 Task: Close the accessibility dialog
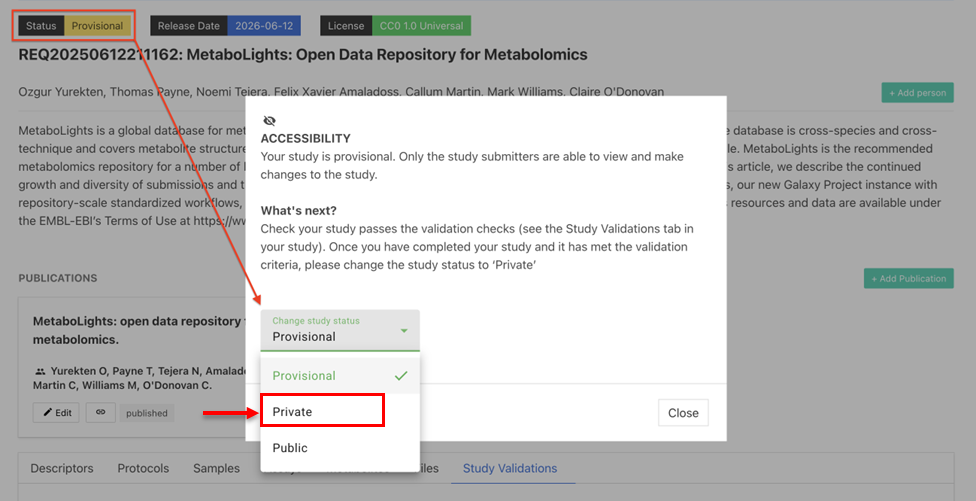[683, 413]
